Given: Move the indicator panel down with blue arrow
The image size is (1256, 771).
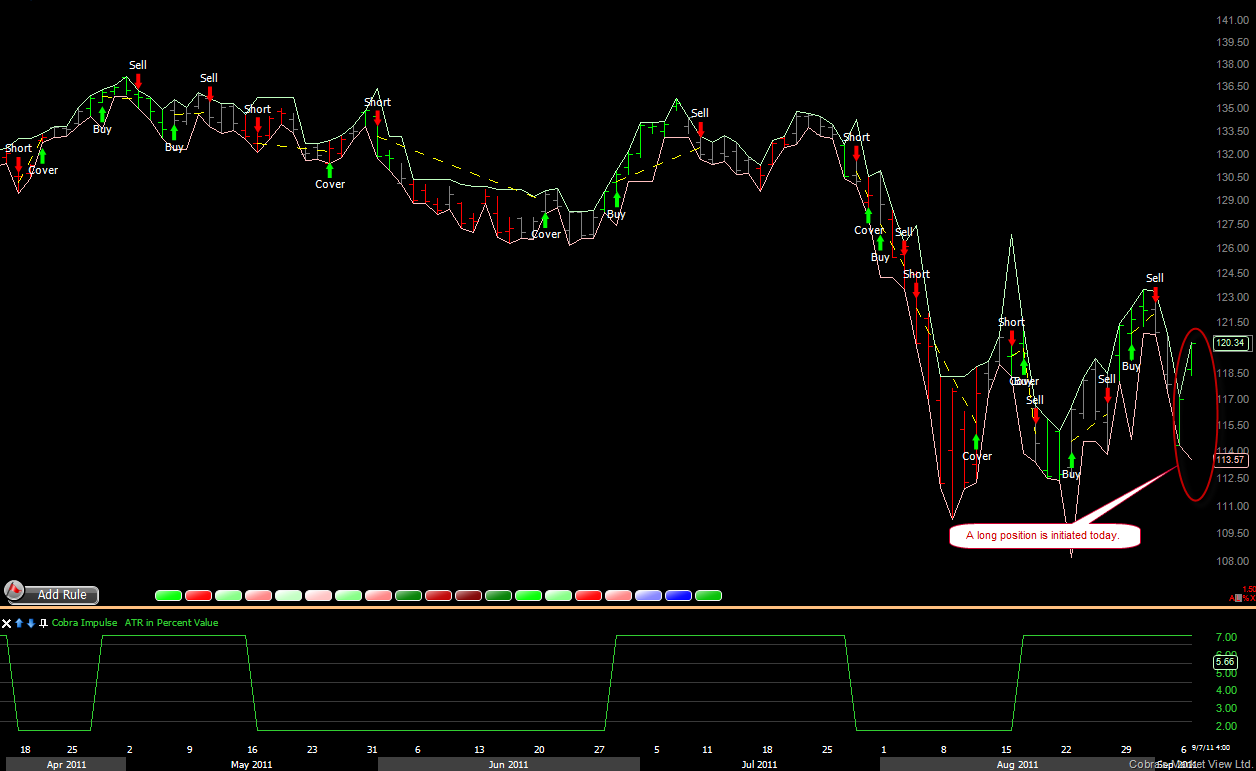Looking at the screenshot, I should click(x=31, y=623).
